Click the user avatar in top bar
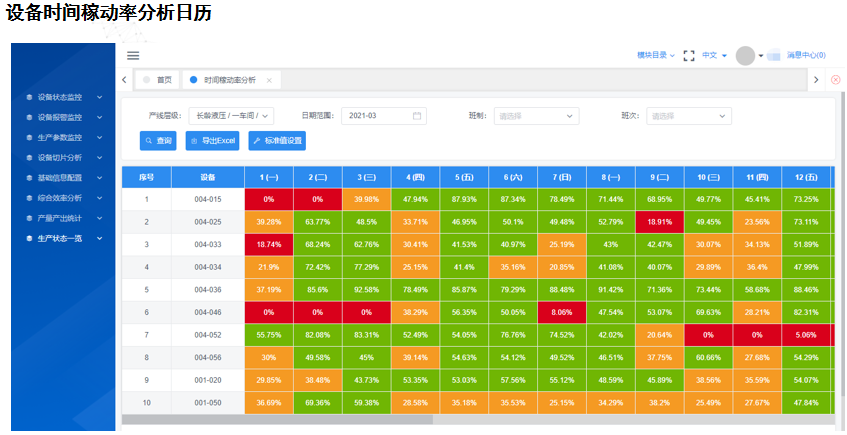 point(745,56)
